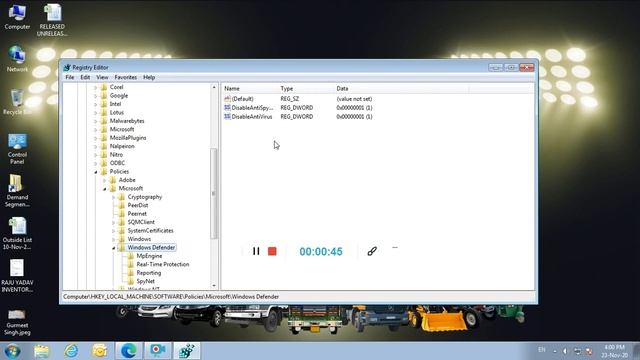Expand the Google key
The image size is (640, 360).
click(x=96, y=96)
